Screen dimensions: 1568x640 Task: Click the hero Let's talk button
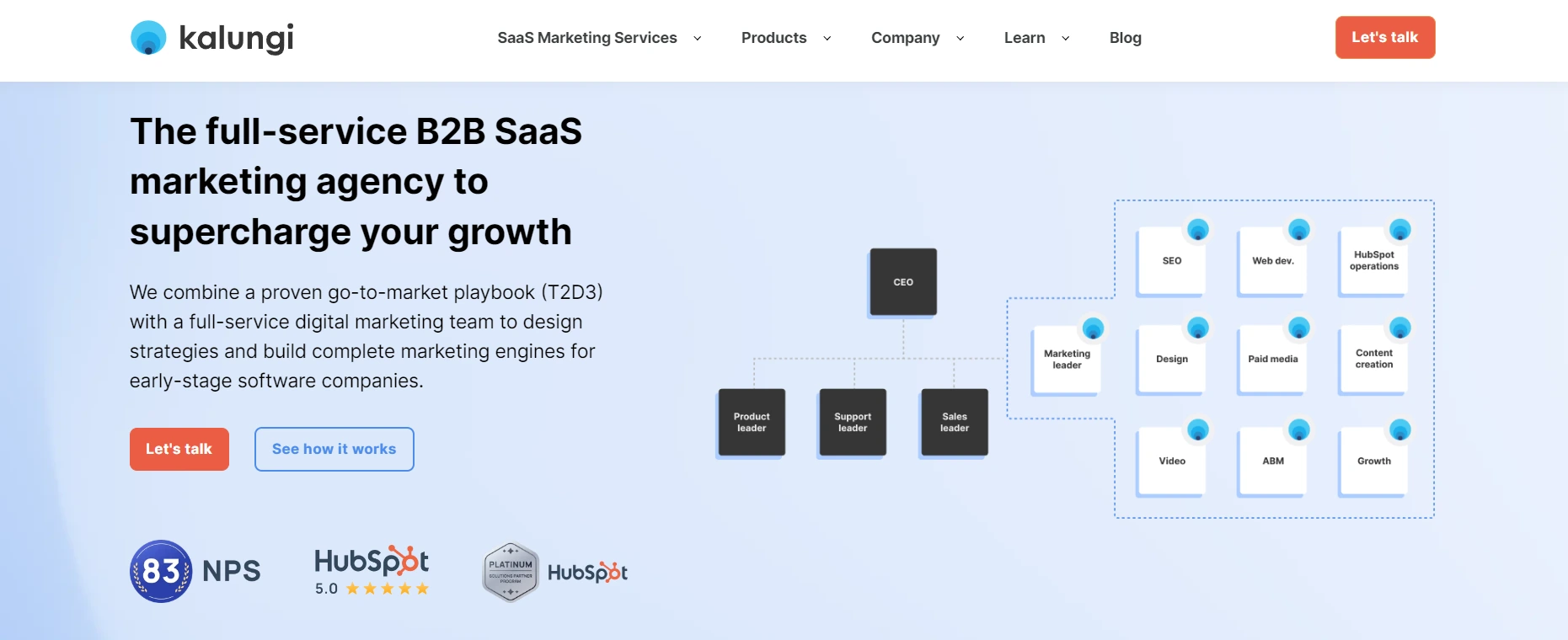point(179,449)
